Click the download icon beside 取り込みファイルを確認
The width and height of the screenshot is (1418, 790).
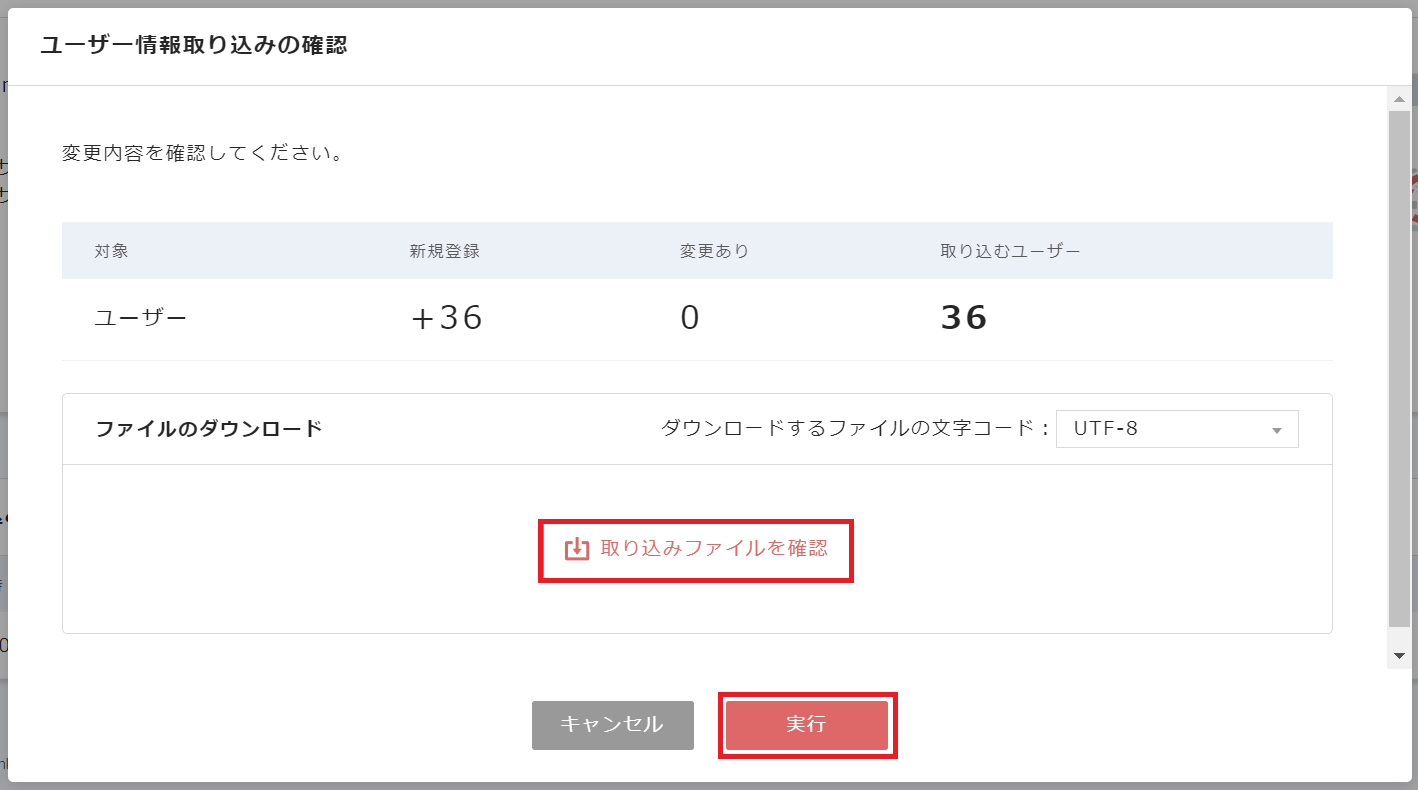click(575, 550)
